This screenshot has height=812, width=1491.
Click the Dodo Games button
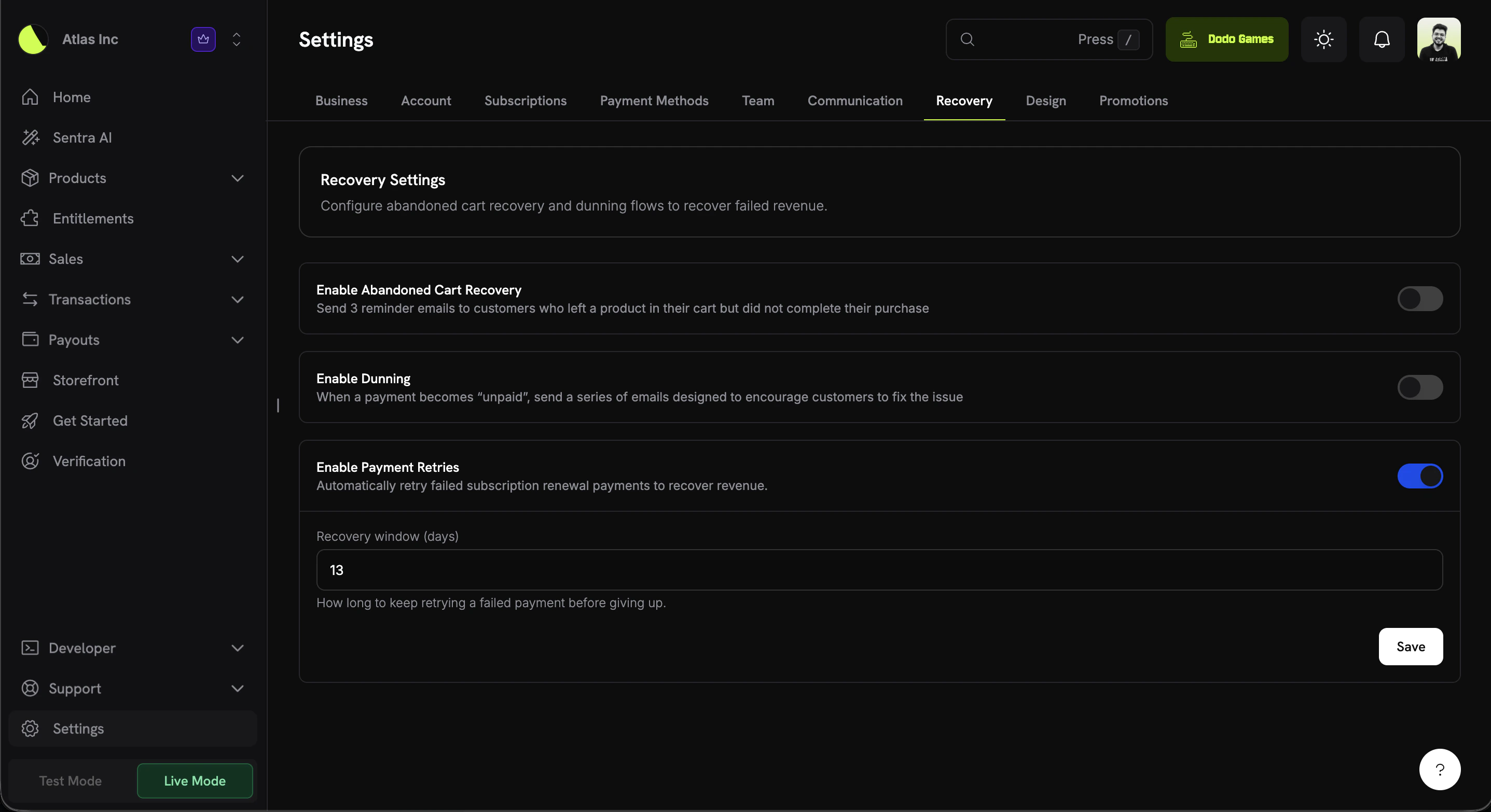[1226, 39]
